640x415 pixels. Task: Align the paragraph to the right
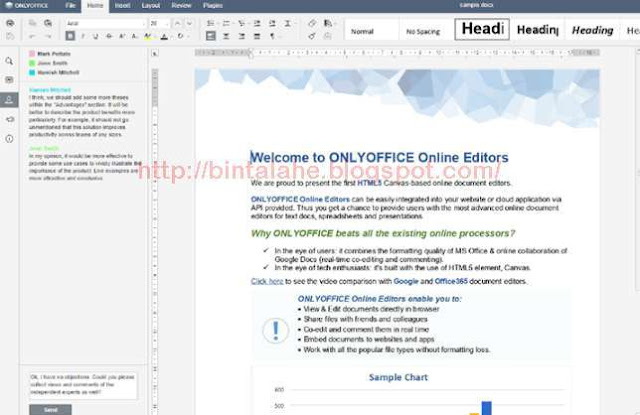[242, 36]
